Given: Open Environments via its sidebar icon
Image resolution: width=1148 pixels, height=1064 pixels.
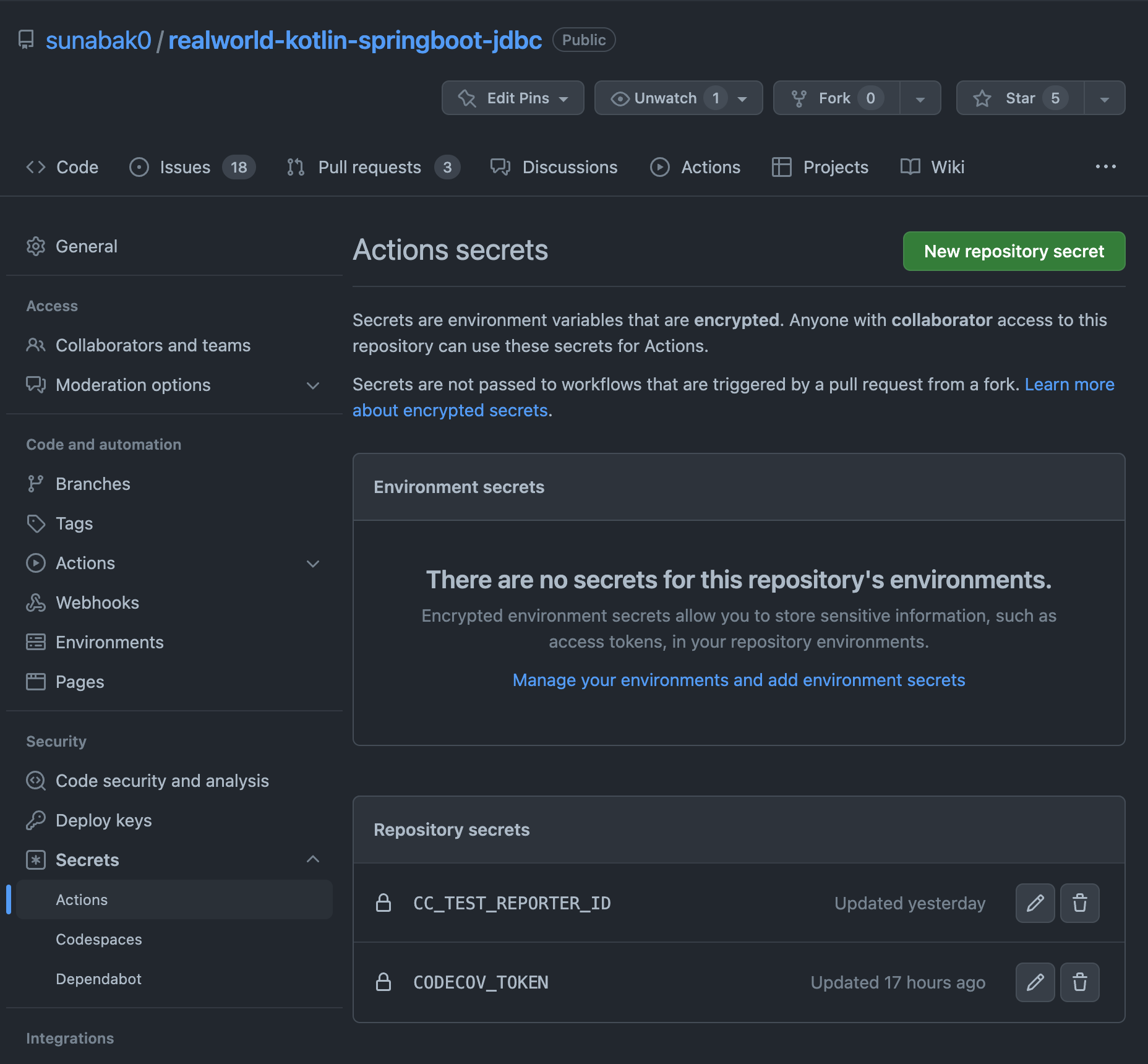Looking at the screenshot, I should pyautogui.click(x=36, y=641).
